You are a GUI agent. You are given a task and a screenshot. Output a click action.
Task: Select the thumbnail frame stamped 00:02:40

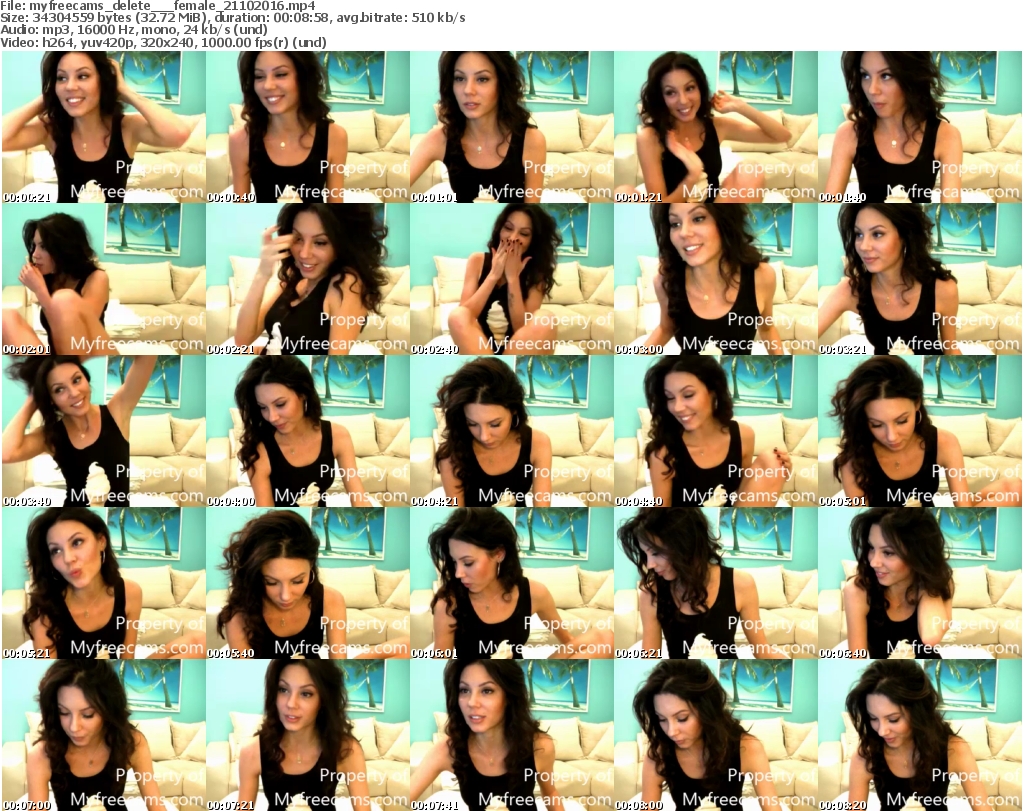(x=512, y=279)
